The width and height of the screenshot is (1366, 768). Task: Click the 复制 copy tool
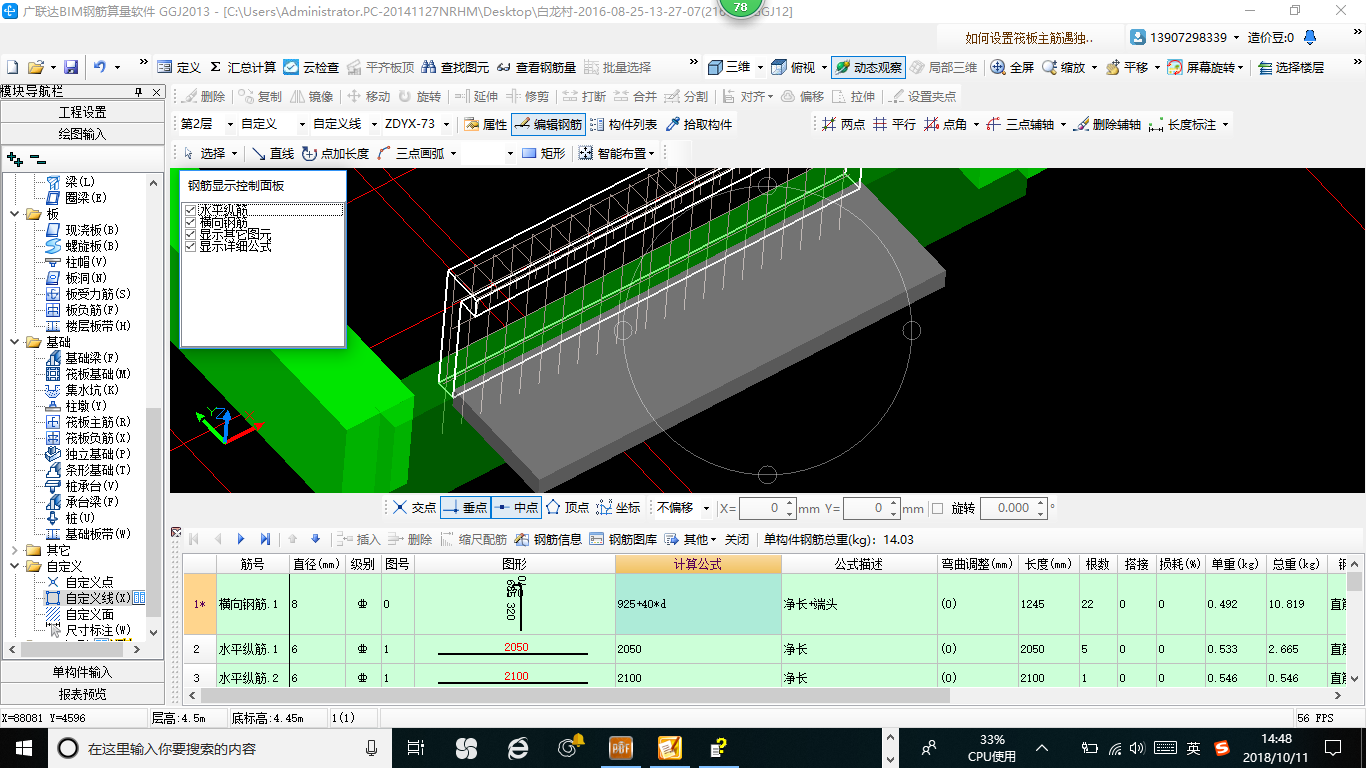pyautogui.click(x=260, y=96)
